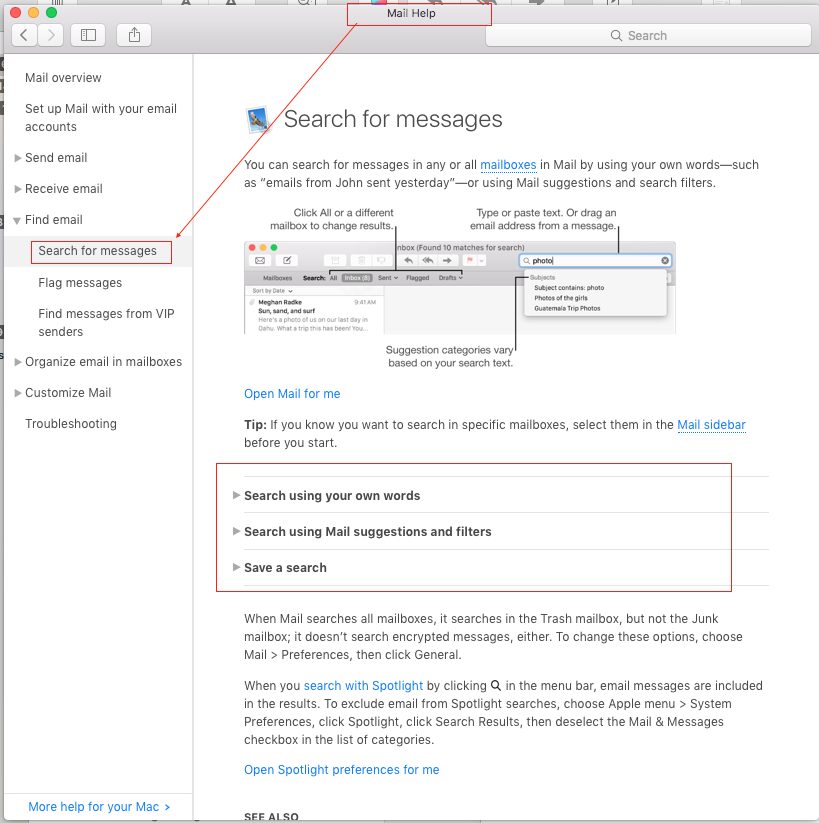
Task: Click the Share icon in the Help window toolbar
Action: [133, 34]
